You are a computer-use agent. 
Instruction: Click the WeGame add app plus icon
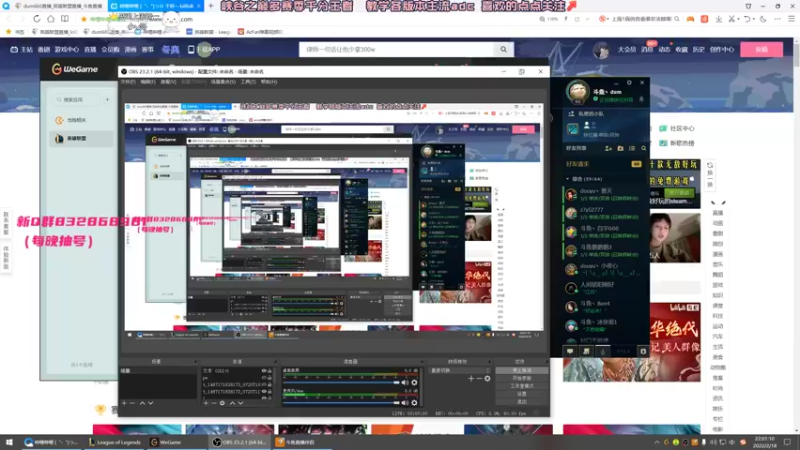coord(107,99)
